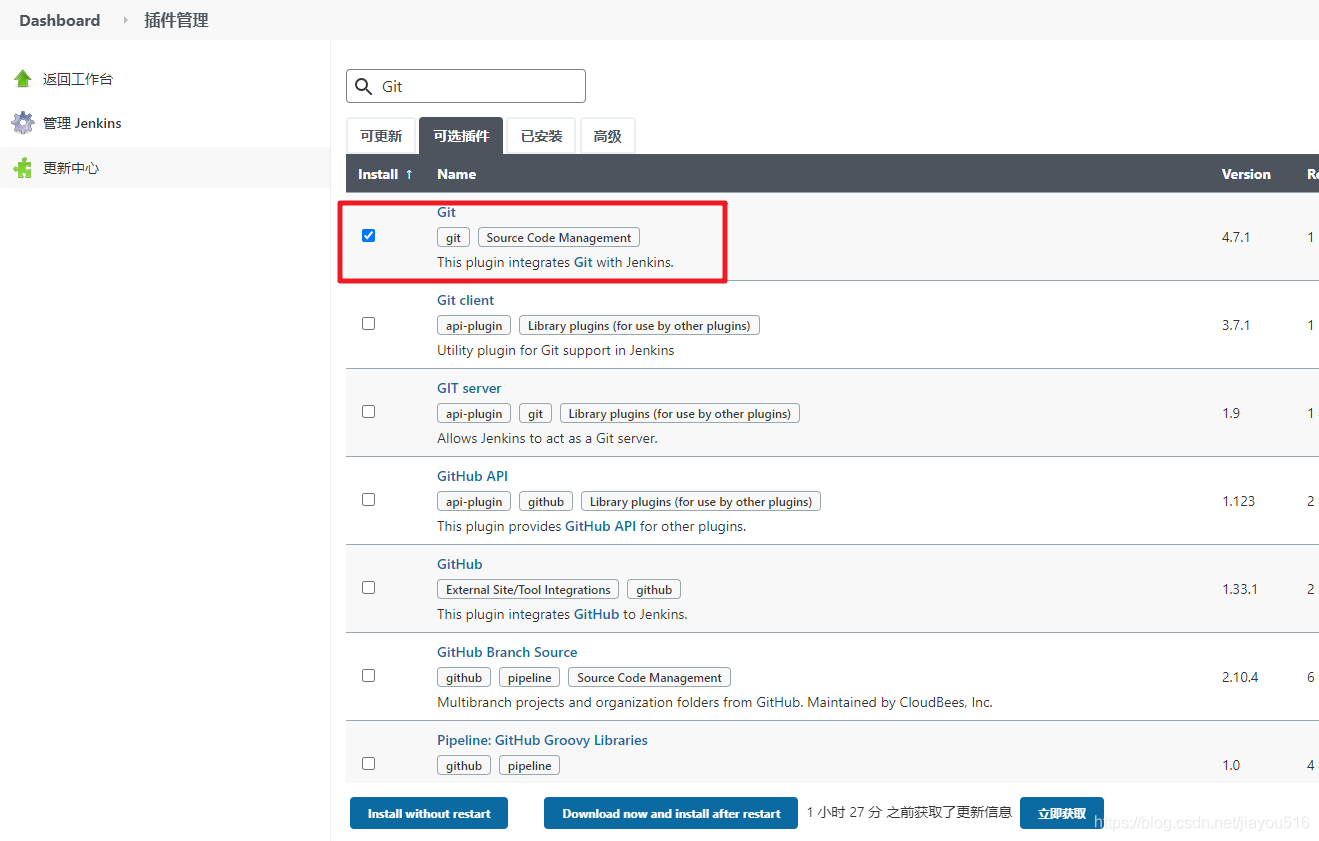
Task: Open 更新中心 in the sidebar
Action: point(71,168)
